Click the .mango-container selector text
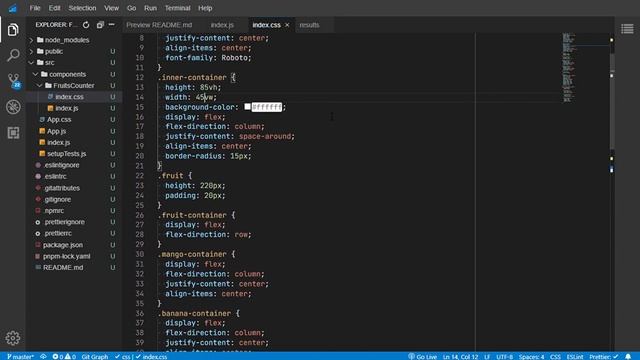The image size is (640, 360). click(x=192, y=254)
